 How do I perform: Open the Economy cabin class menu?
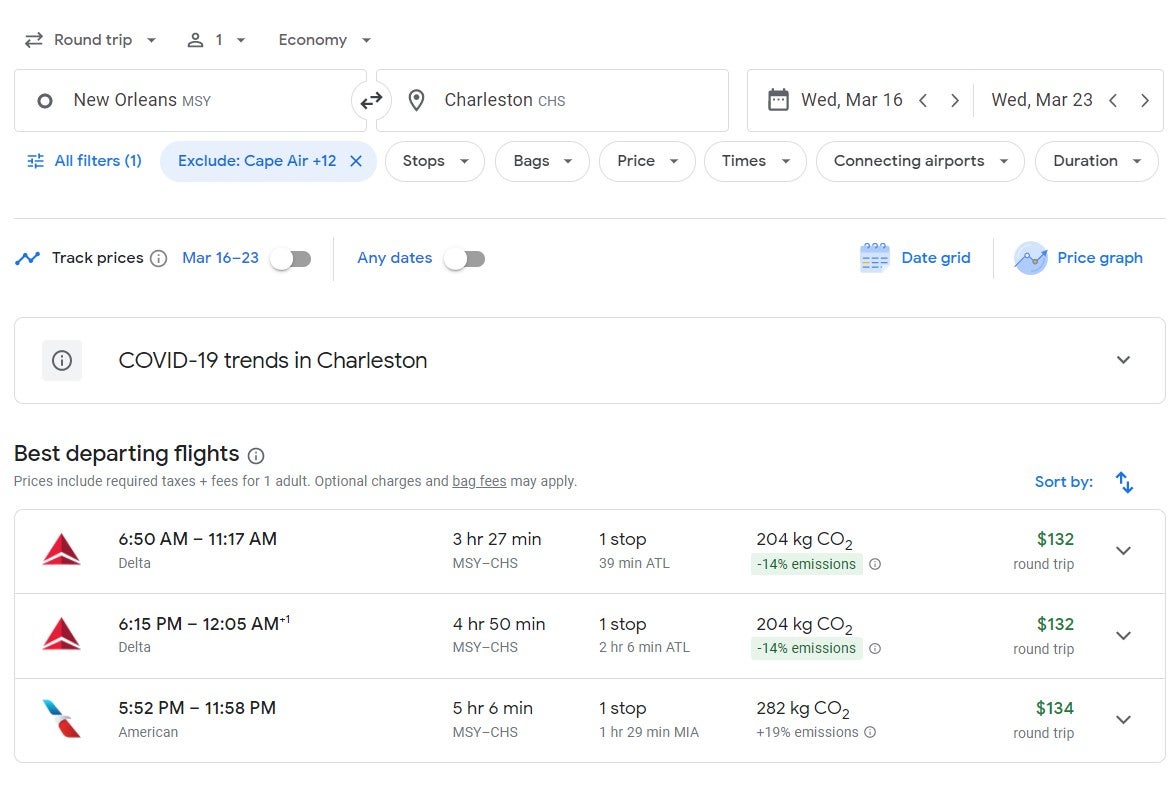[323, 39]
